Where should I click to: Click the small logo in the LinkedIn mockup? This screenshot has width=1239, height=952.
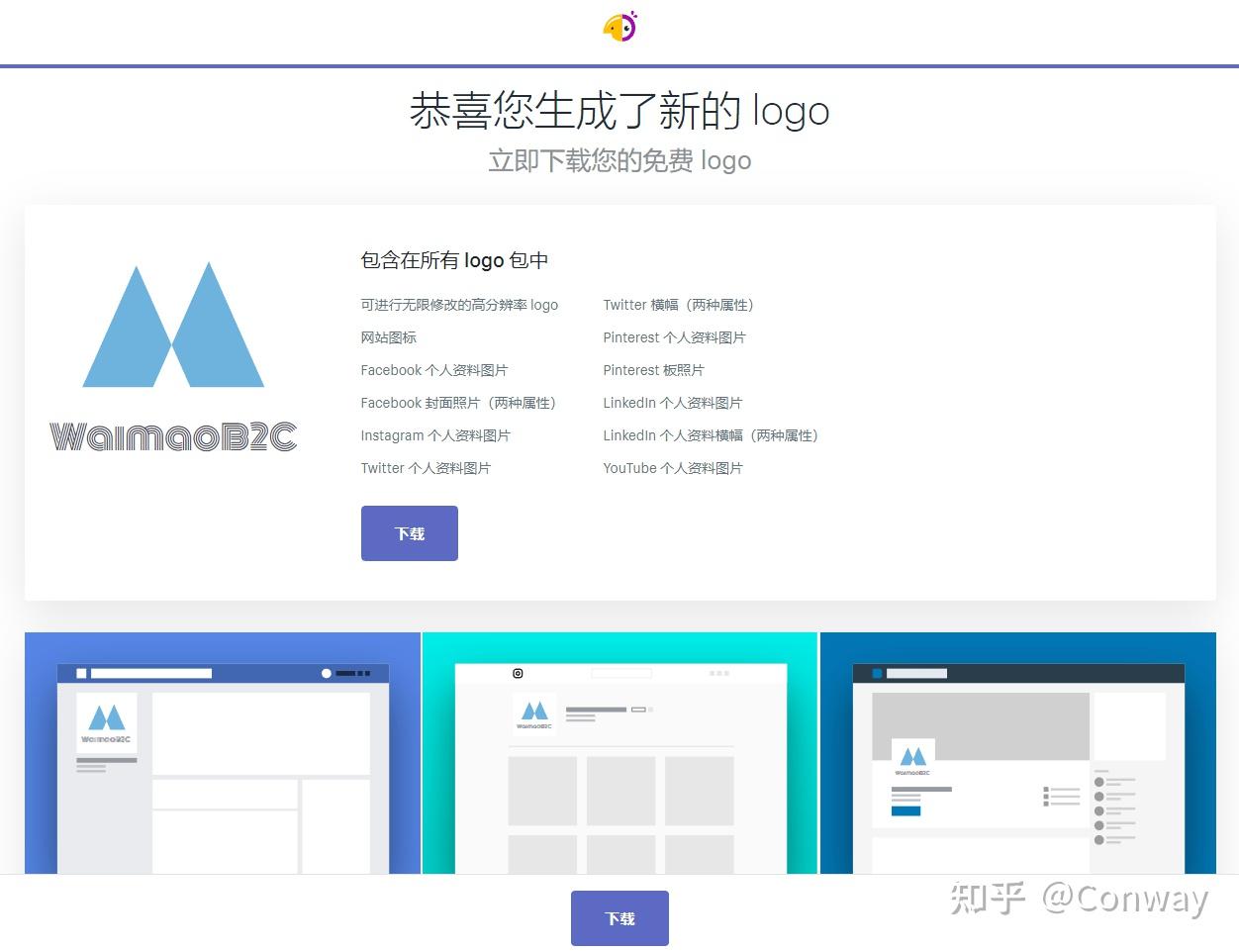(912, 760)
